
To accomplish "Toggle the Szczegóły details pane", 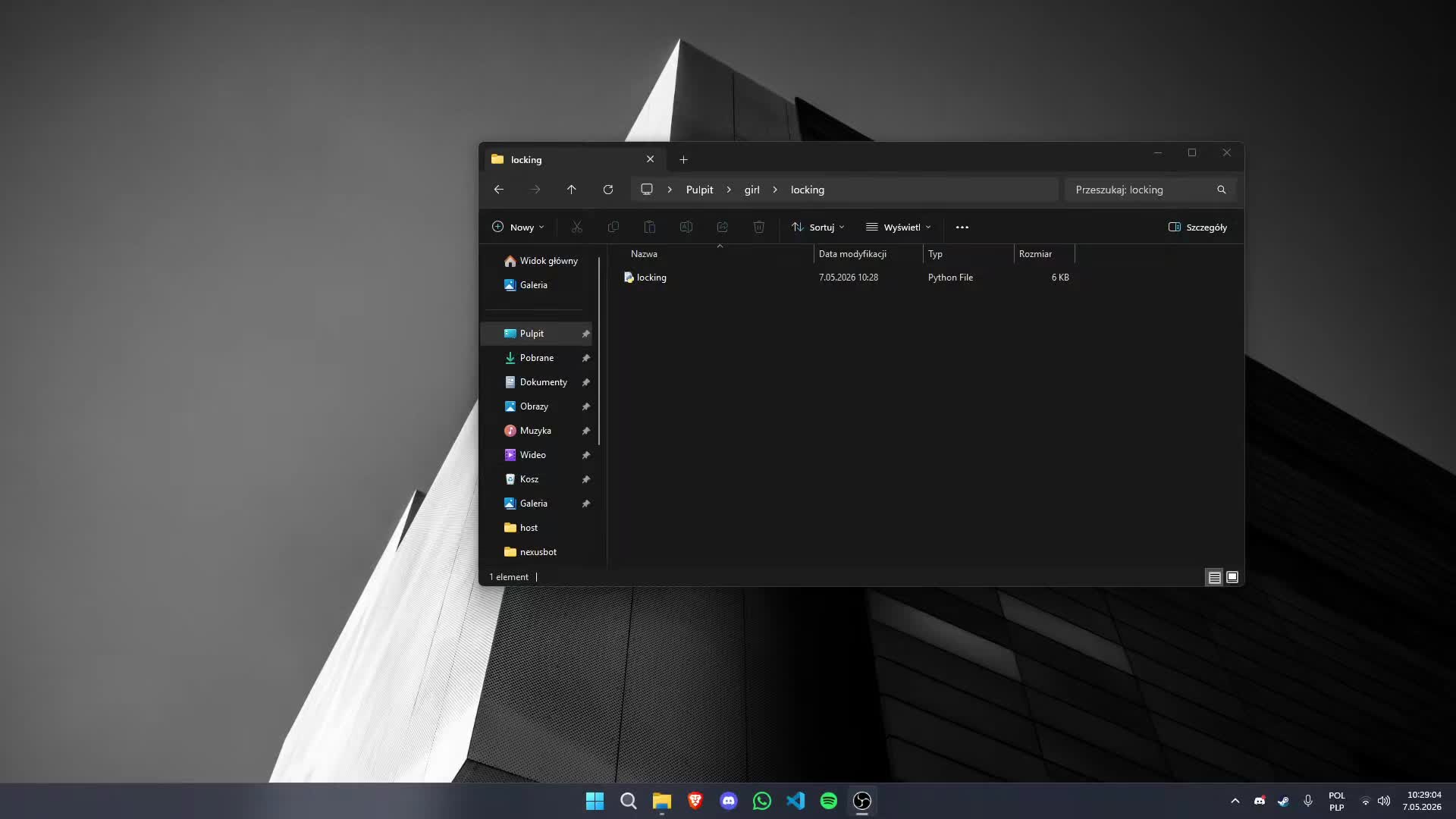I will click(x=1197, y=227).
